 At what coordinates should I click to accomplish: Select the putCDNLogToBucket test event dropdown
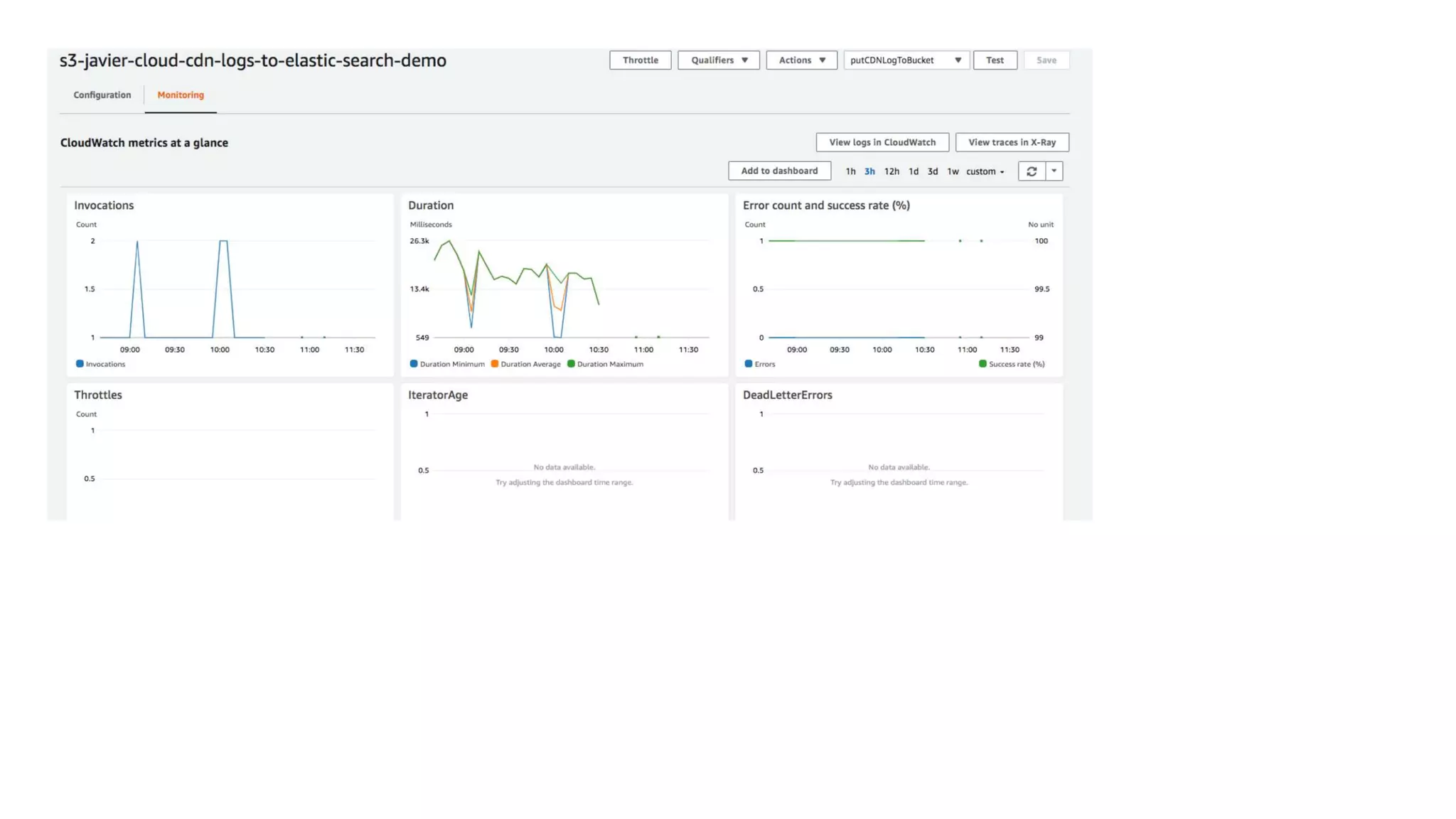906,60
